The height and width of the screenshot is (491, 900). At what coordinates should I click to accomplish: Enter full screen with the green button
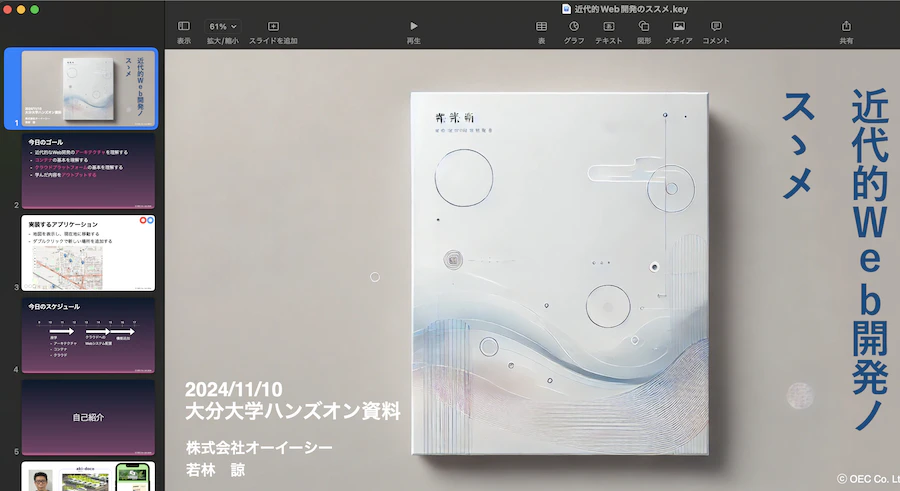pyautogui.click(x=34, y=9)
